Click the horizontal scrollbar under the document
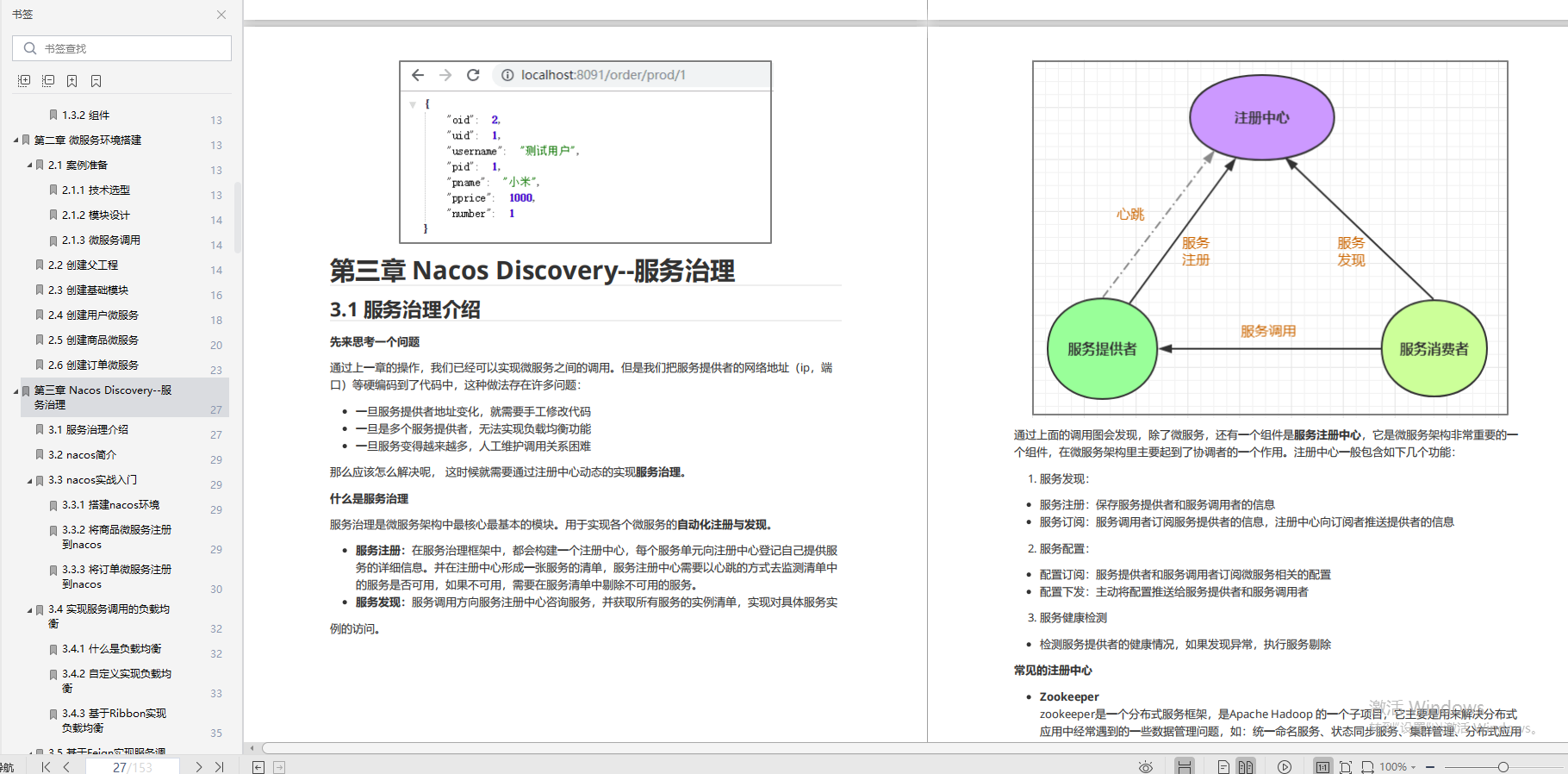This screenshot has width=1568, height=774. pyautogui.click(x=914, y=748)
